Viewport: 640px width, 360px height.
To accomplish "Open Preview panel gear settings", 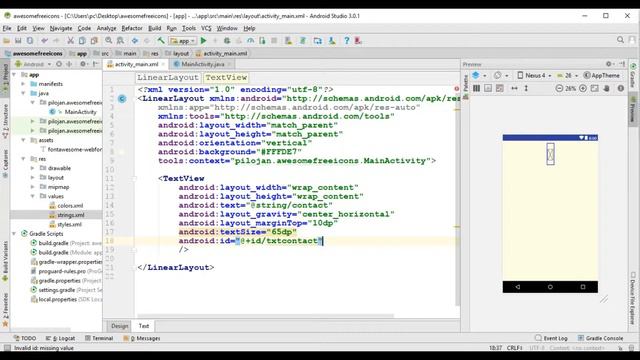I will [610, 64].
